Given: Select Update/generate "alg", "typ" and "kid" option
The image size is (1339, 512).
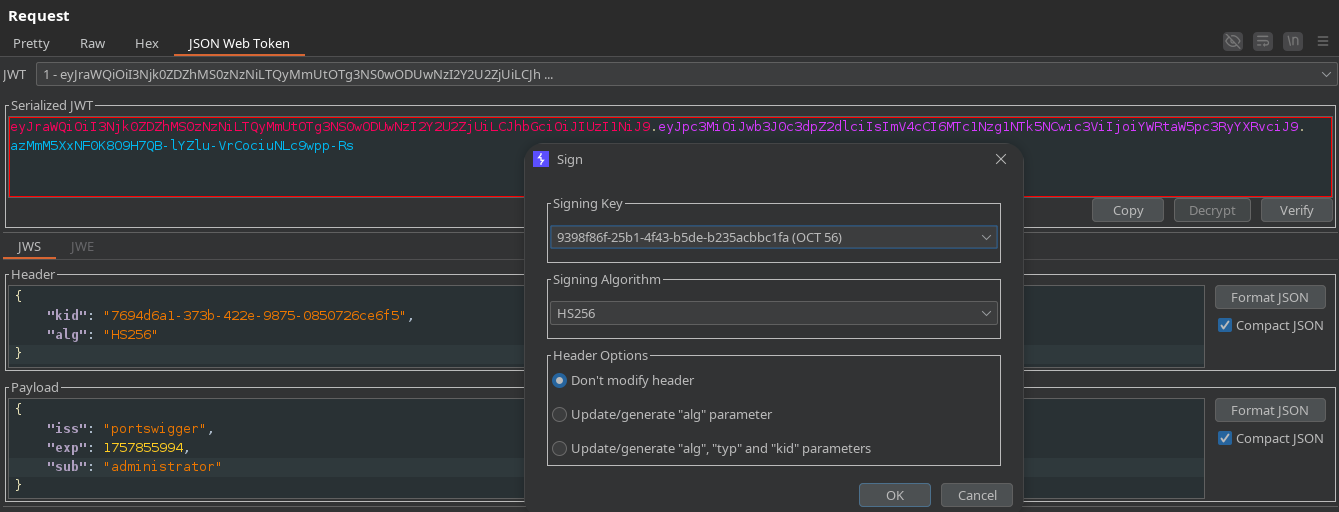Looking at the screenshot, I should coord(560,448).
